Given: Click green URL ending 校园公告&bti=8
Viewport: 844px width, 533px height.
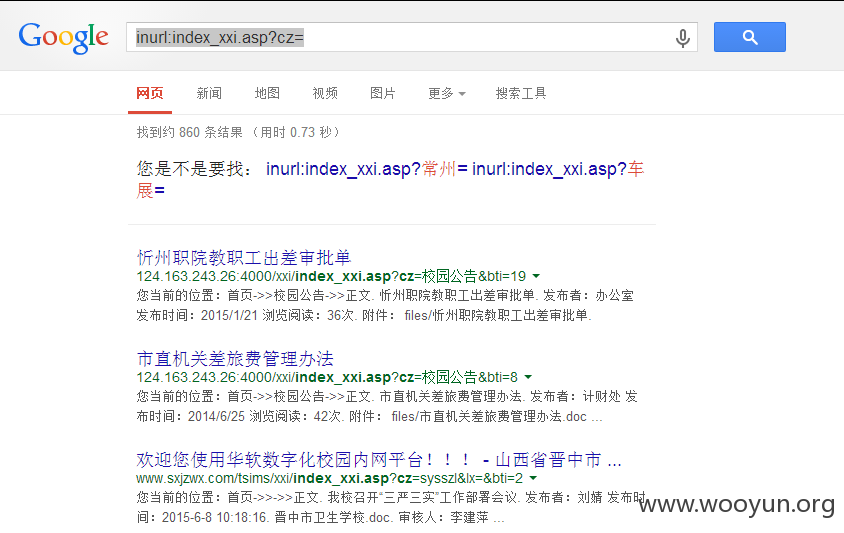Looking at the screenshot, I should 327,377.
